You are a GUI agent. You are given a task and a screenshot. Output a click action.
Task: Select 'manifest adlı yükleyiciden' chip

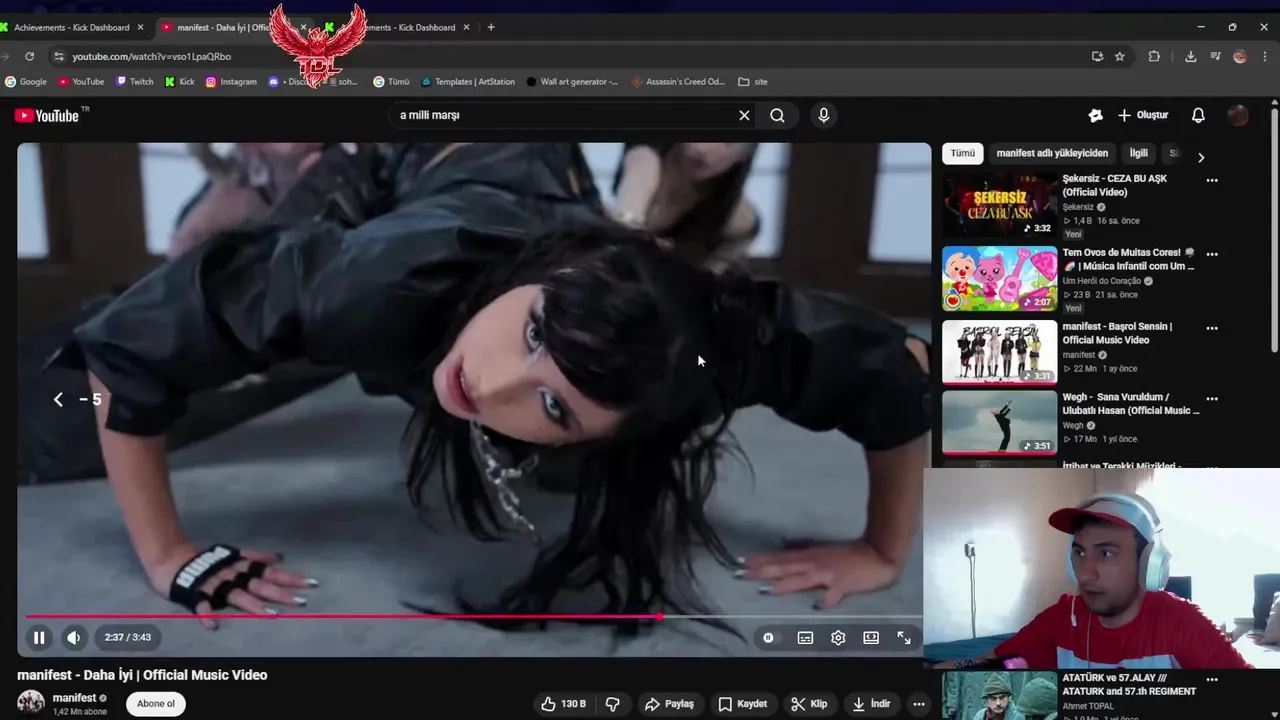pos(1052,153)
